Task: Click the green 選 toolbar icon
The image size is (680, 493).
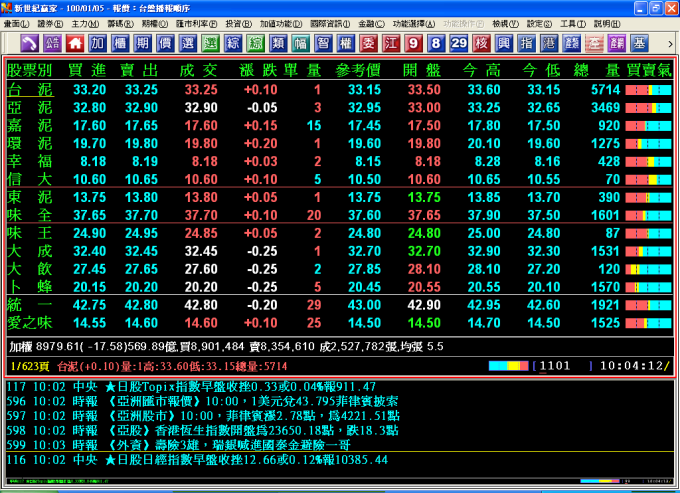Action: click(x=210, y=43)
